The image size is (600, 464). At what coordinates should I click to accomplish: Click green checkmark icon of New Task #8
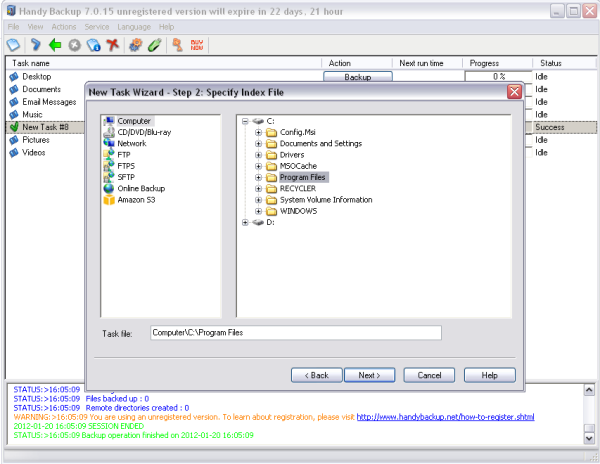14,127
